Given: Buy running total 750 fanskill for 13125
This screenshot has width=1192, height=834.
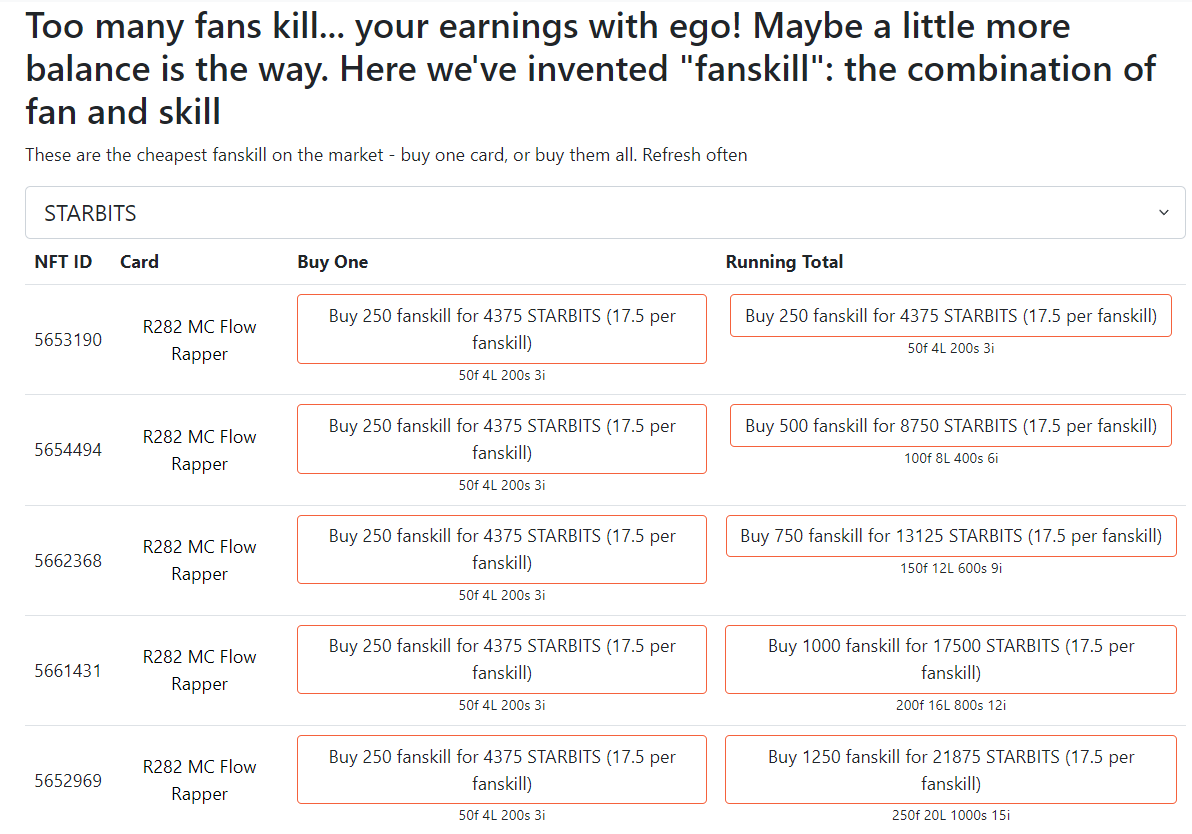Looking at the screenshot, I should (951, 536).
